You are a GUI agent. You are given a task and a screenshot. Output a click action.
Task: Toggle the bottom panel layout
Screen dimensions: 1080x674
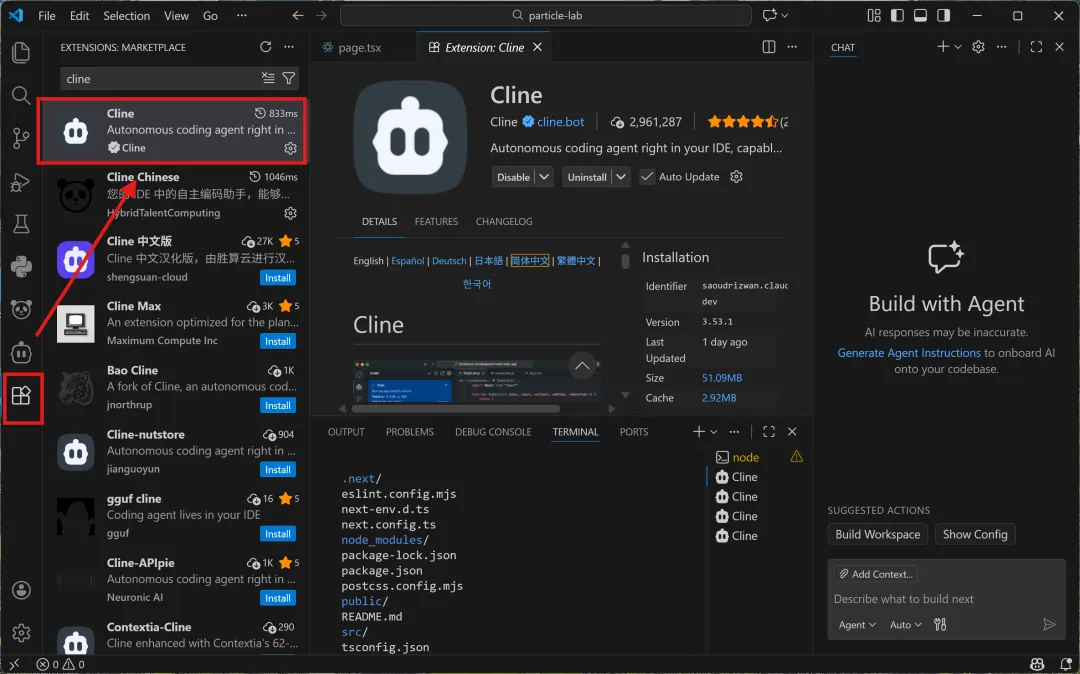[920, 15]
